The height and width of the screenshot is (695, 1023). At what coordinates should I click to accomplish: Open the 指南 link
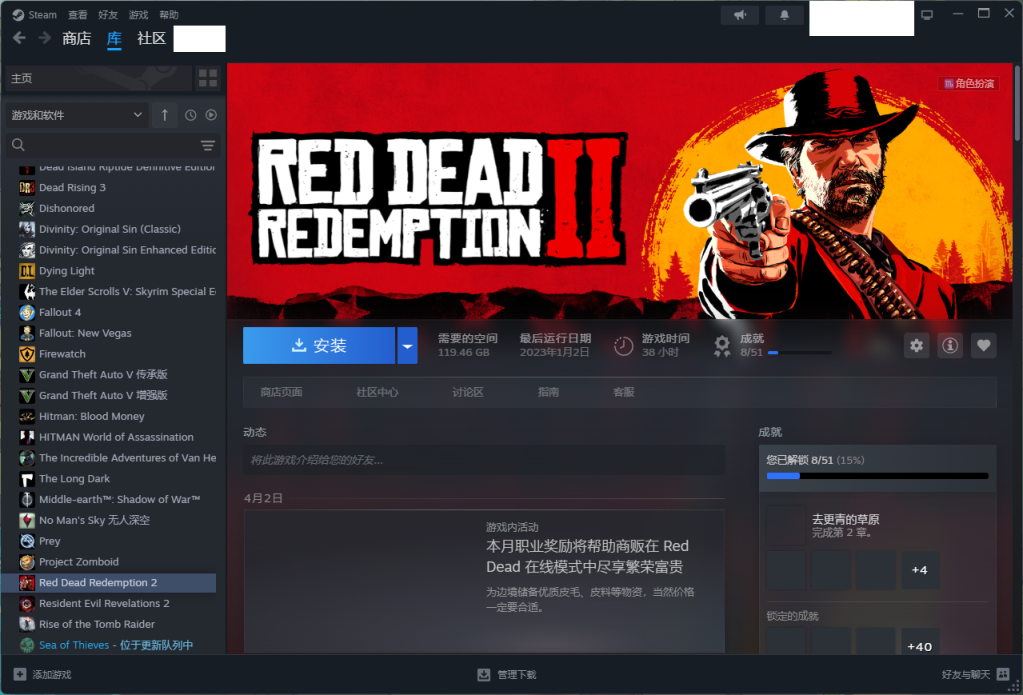pos(548,392)
